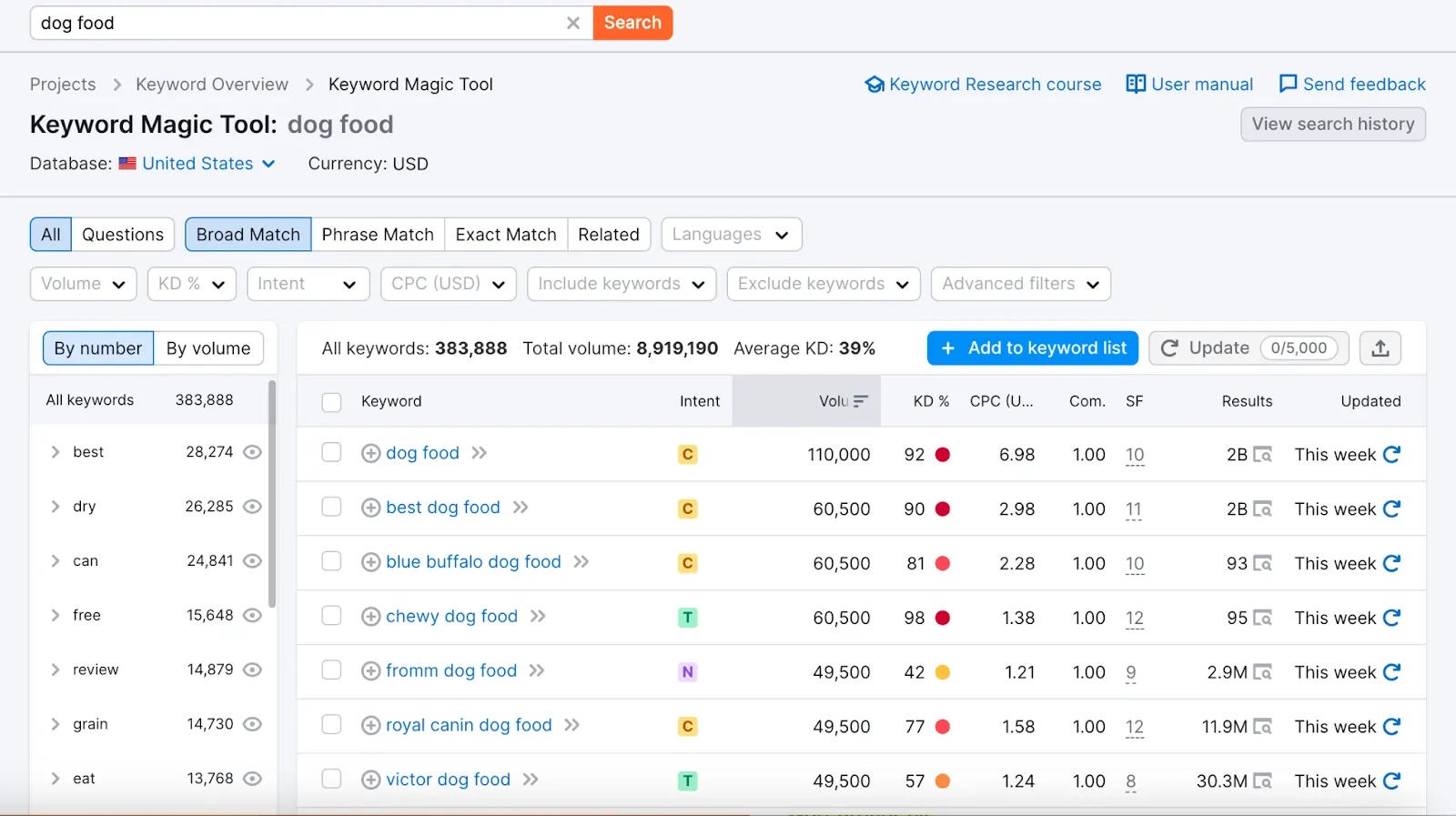The width and height of the screenshot is (1456, 816).
Task: Click plus icon next to royal canin dog food
Action: pyautogui.click(x=370, y=726)
